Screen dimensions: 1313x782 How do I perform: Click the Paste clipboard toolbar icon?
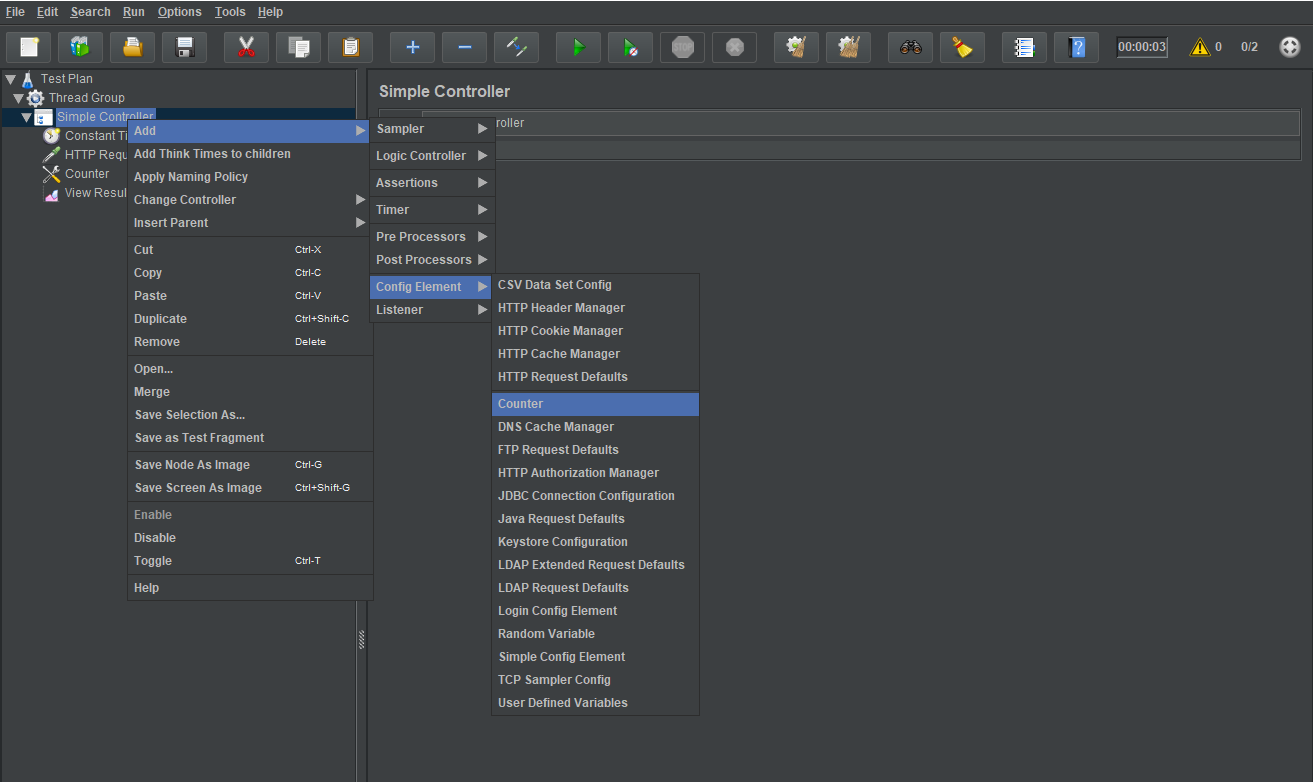click(x=350, y=47)
